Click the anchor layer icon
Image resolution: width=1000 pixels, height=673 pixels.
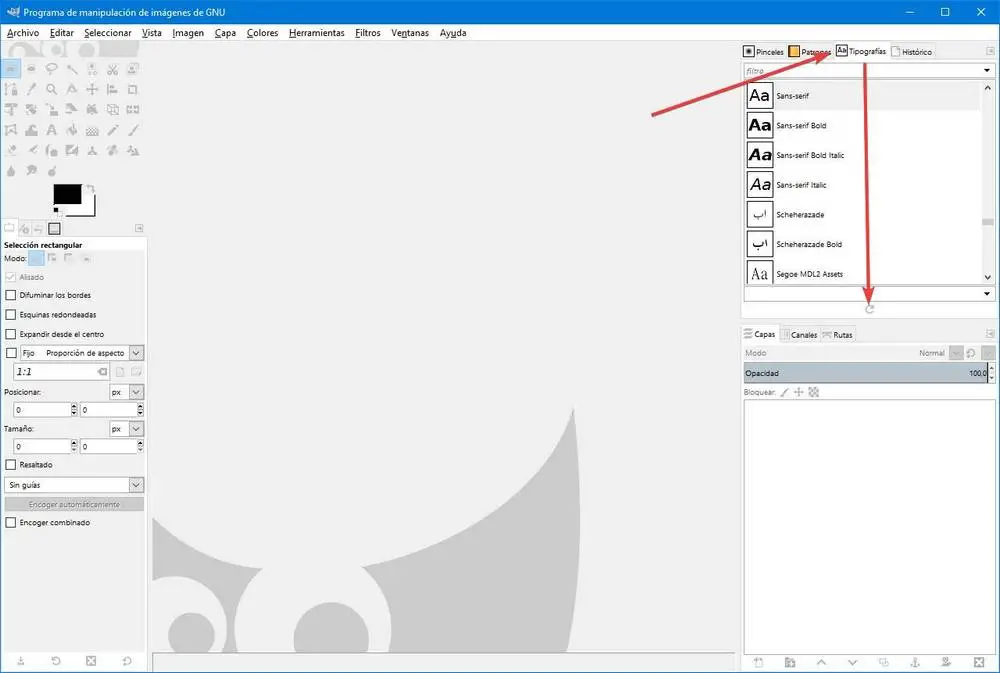pyautogui.click(x=915, y=663)
